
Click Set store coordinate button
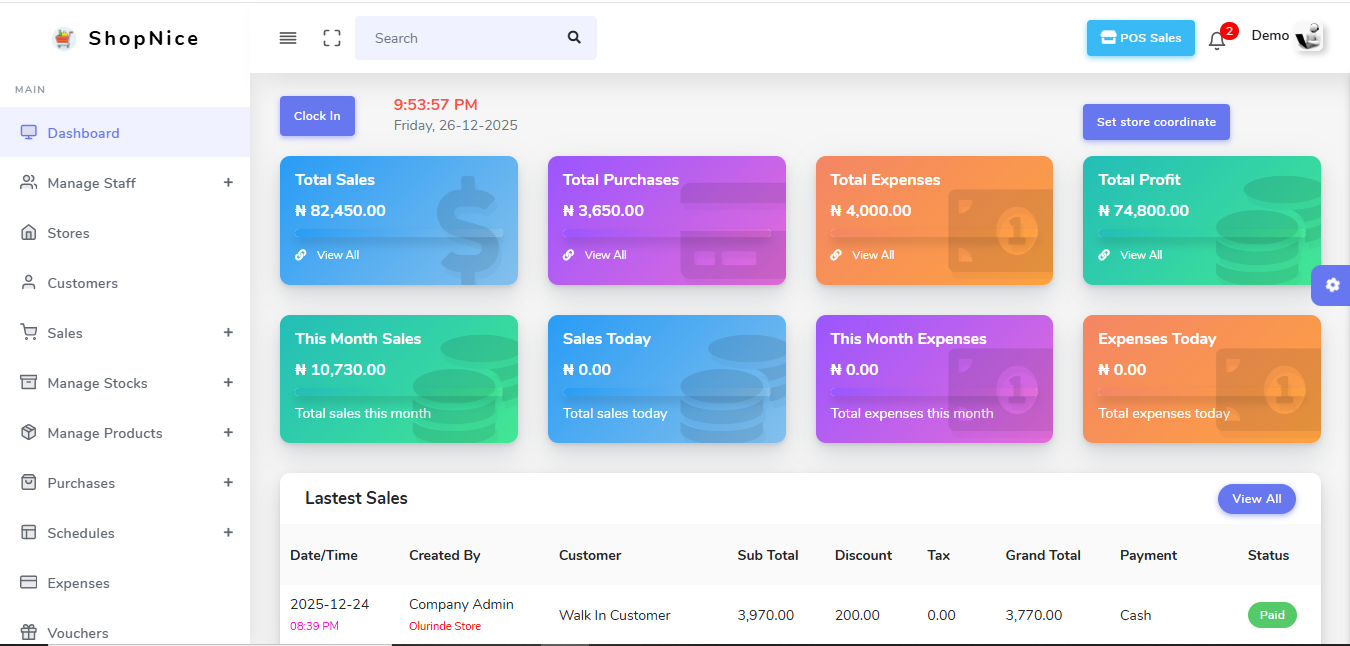click(1156, 122)
